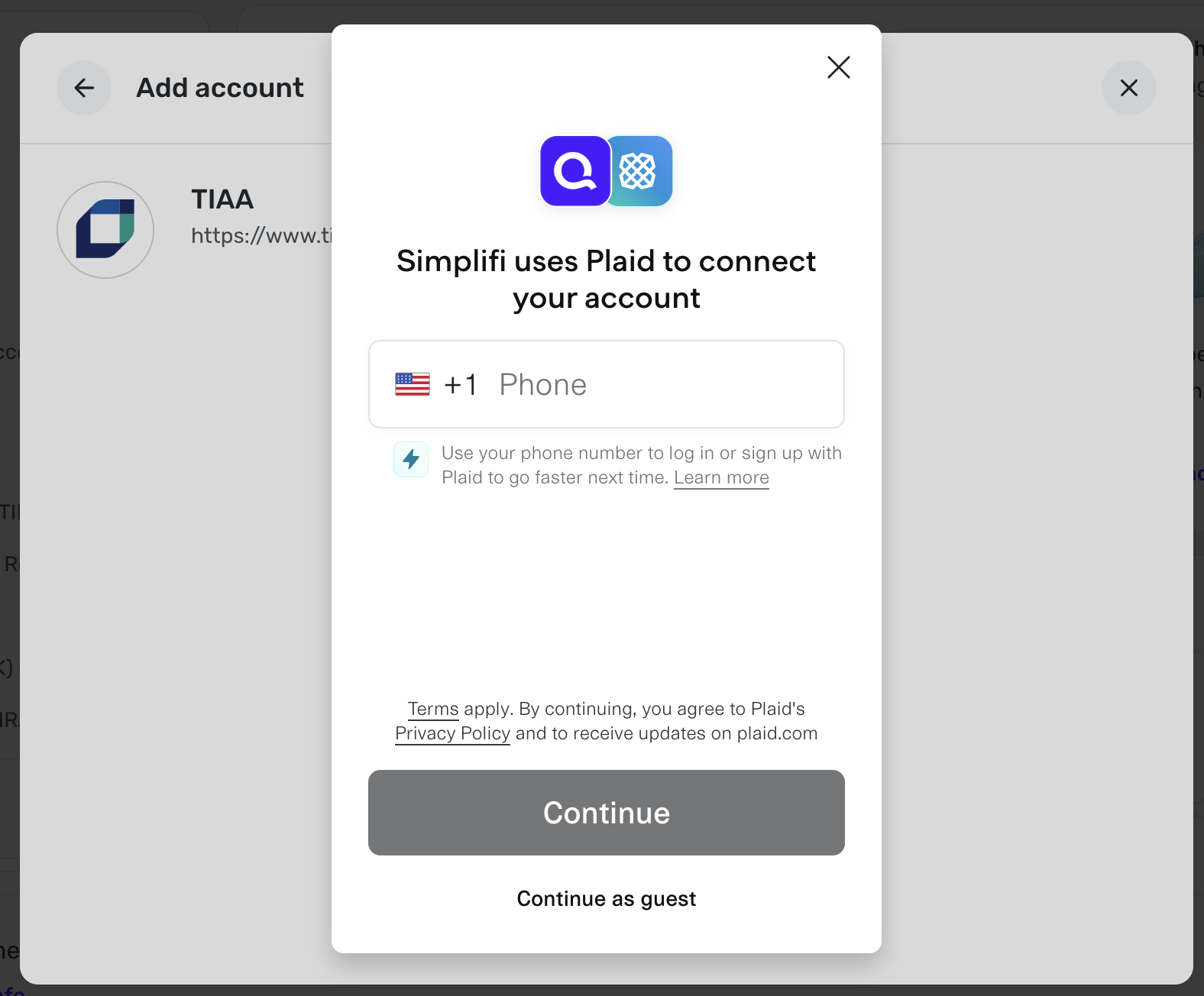The image size is (1204, 996).
Task: Open the Privacy Policy link
Action: point(451,733)
